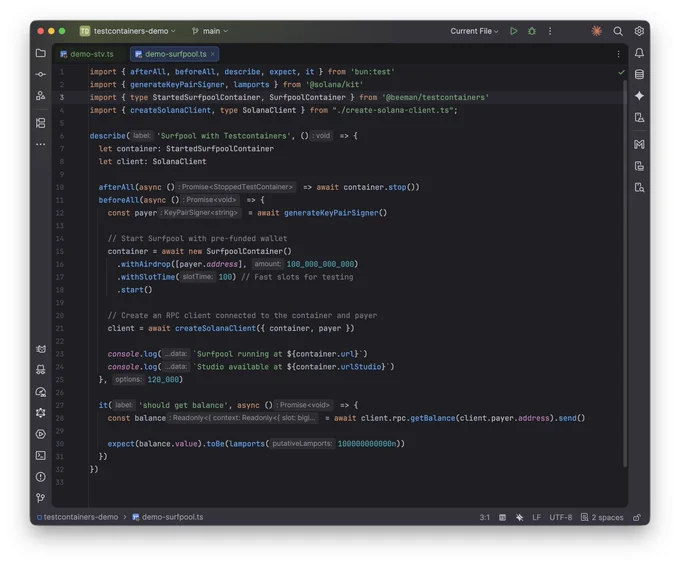The width and height of the screenshot is (680, 565).
Task: Open the testcontainers-demo project dropdown
Action: 128,31
